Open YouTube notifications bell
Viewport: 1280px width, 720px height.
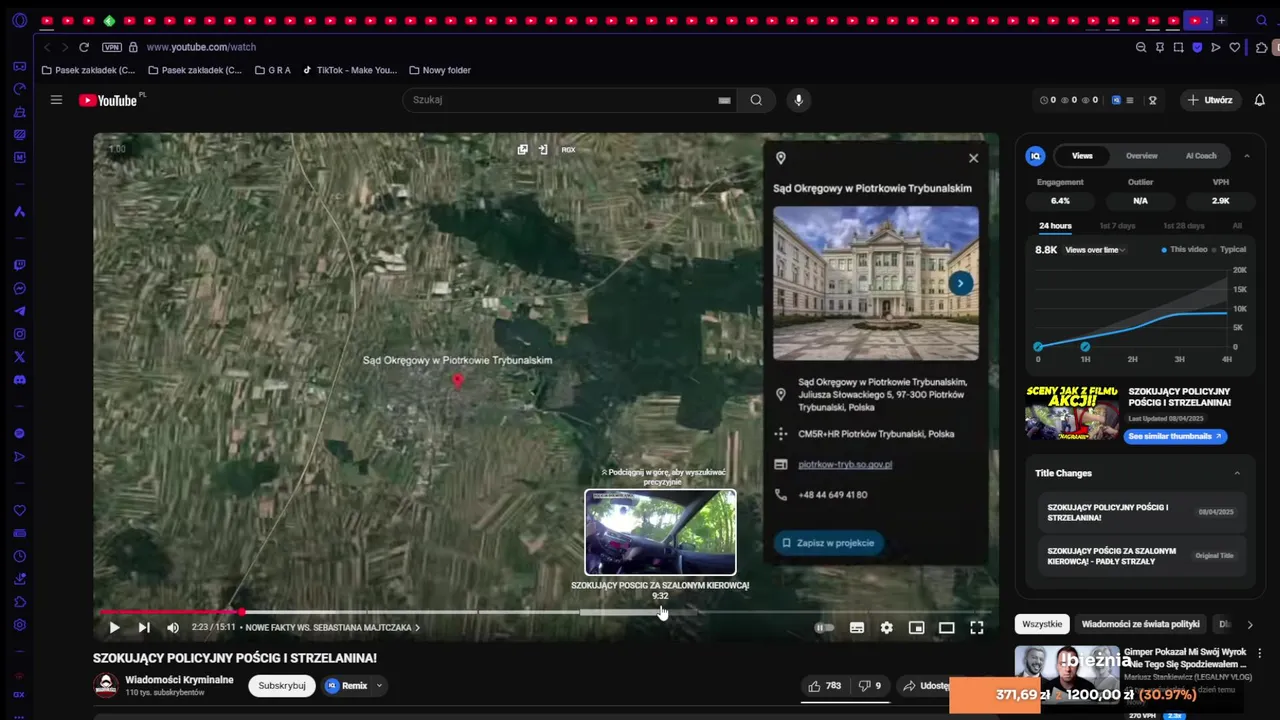1260,100
